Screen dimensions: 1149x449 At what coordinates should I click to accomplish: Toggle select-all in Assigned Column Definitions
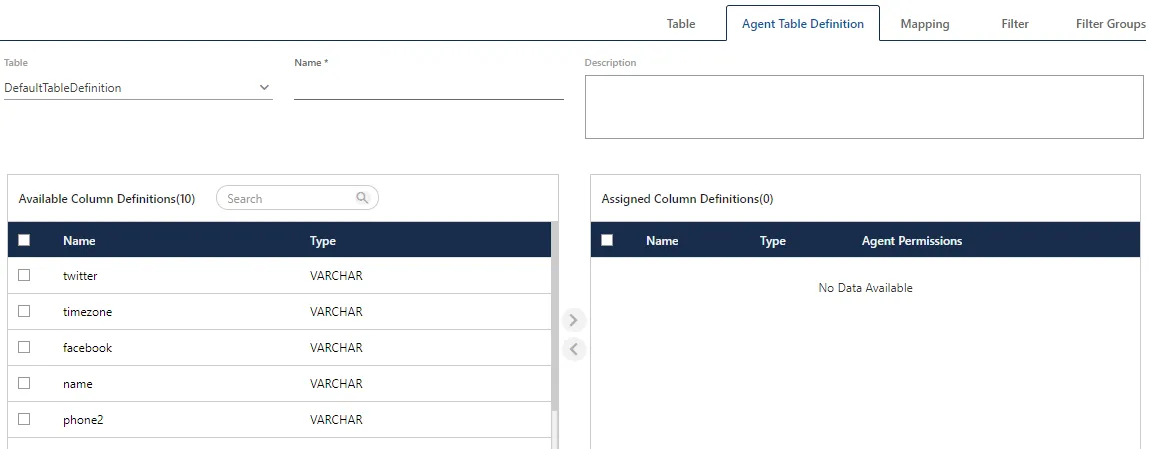click(x=607, y=240)
